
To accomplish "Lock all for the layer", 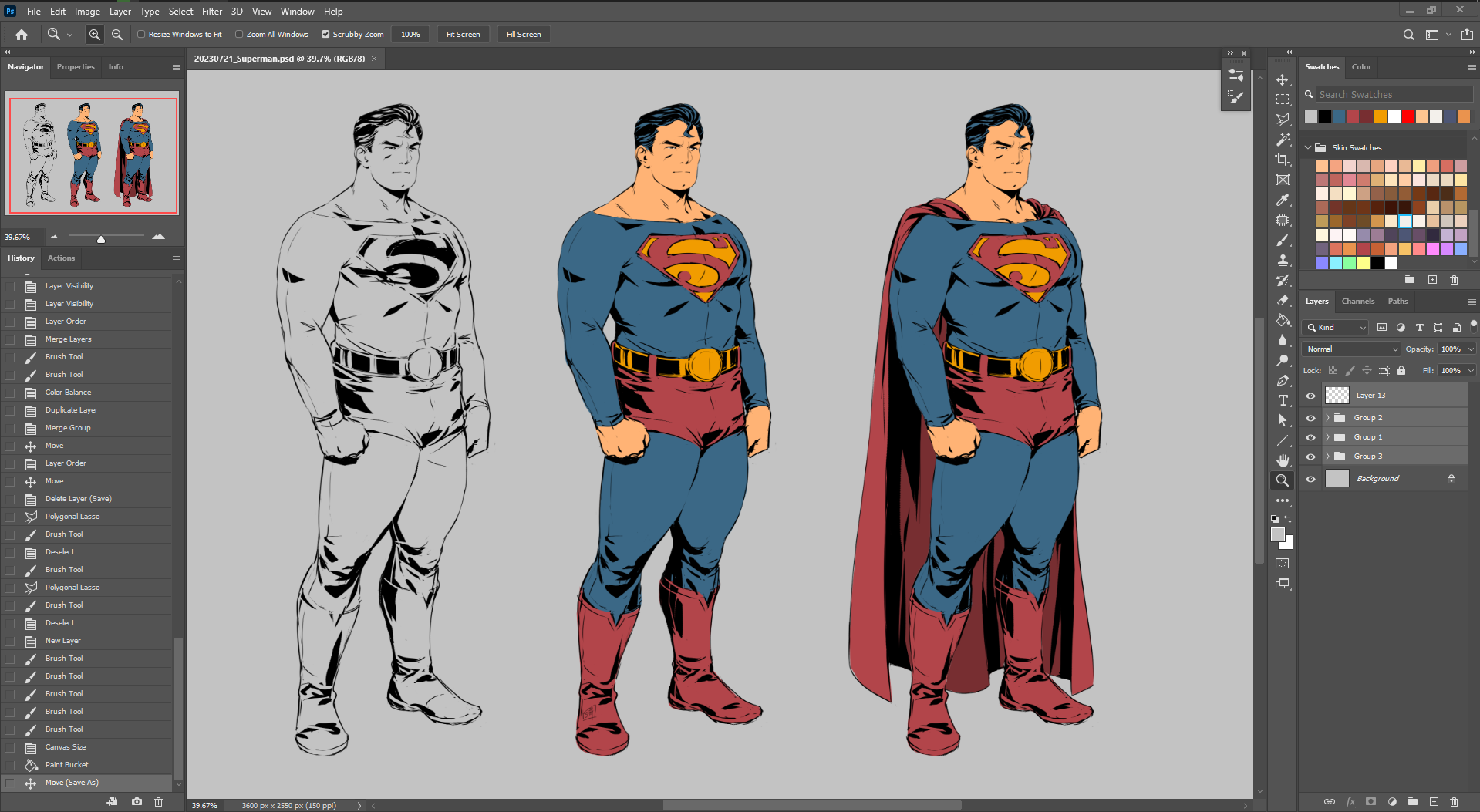I will (x=1401, y=370).
